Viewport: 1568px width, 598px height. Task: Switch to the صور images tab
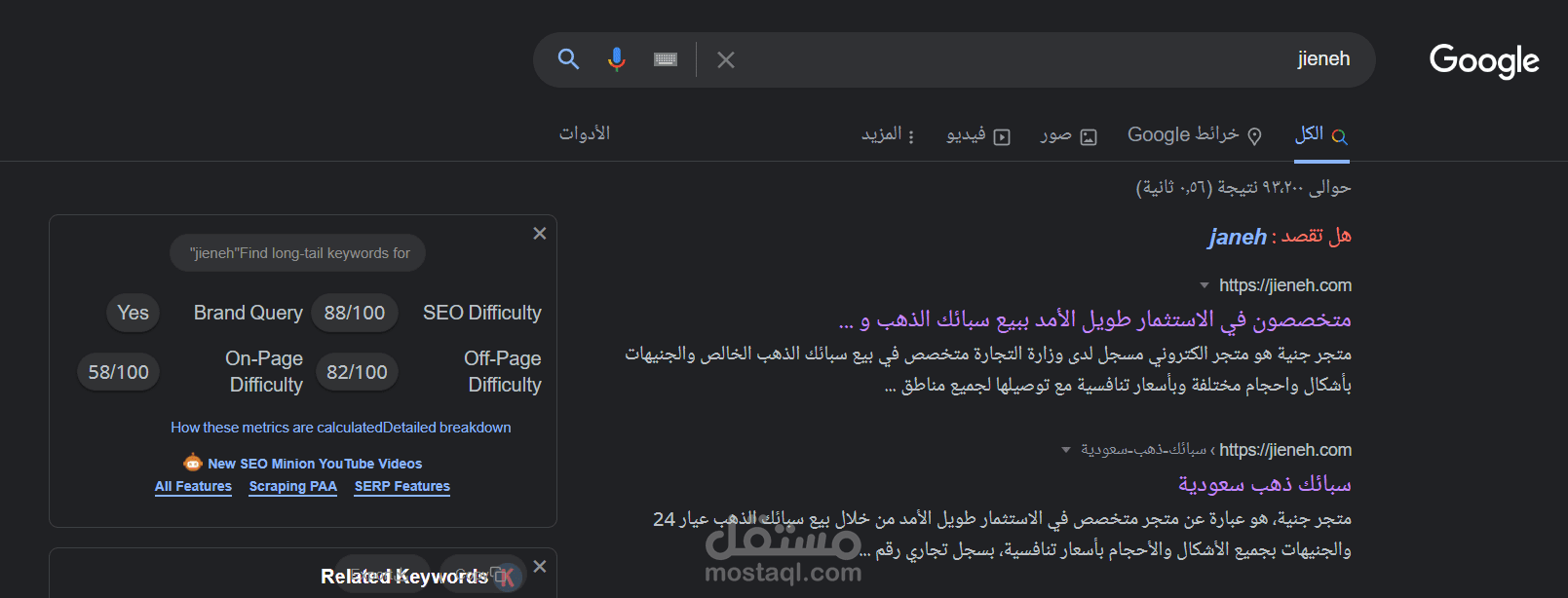coord(1068,135)
